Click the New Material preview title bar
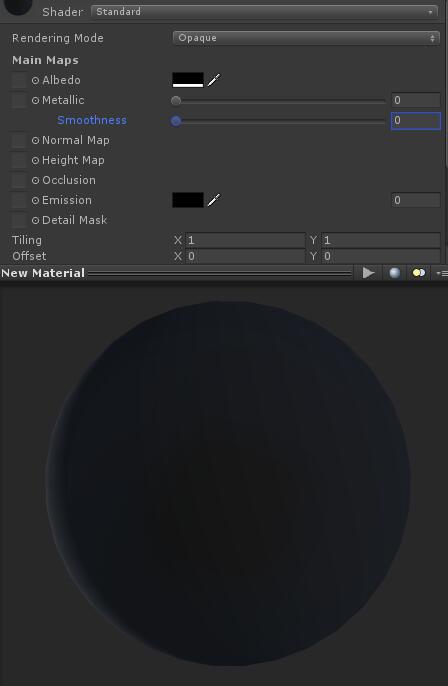Screen dimensions: 448x686 pos(175,273)
